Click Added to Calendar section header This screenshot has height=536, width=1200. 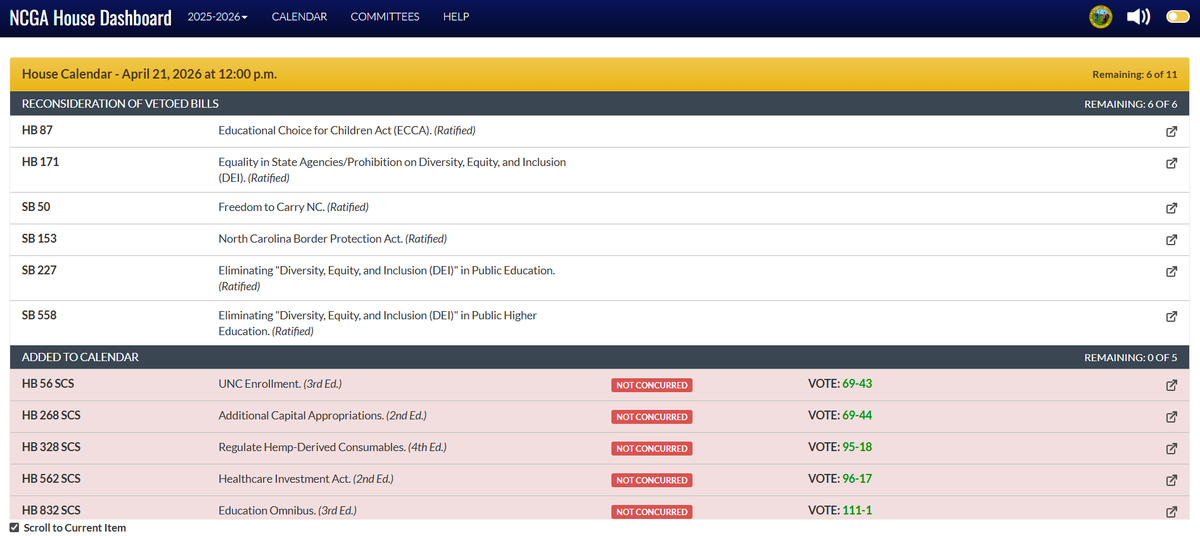pyautogui.click(x=80, y=357)
